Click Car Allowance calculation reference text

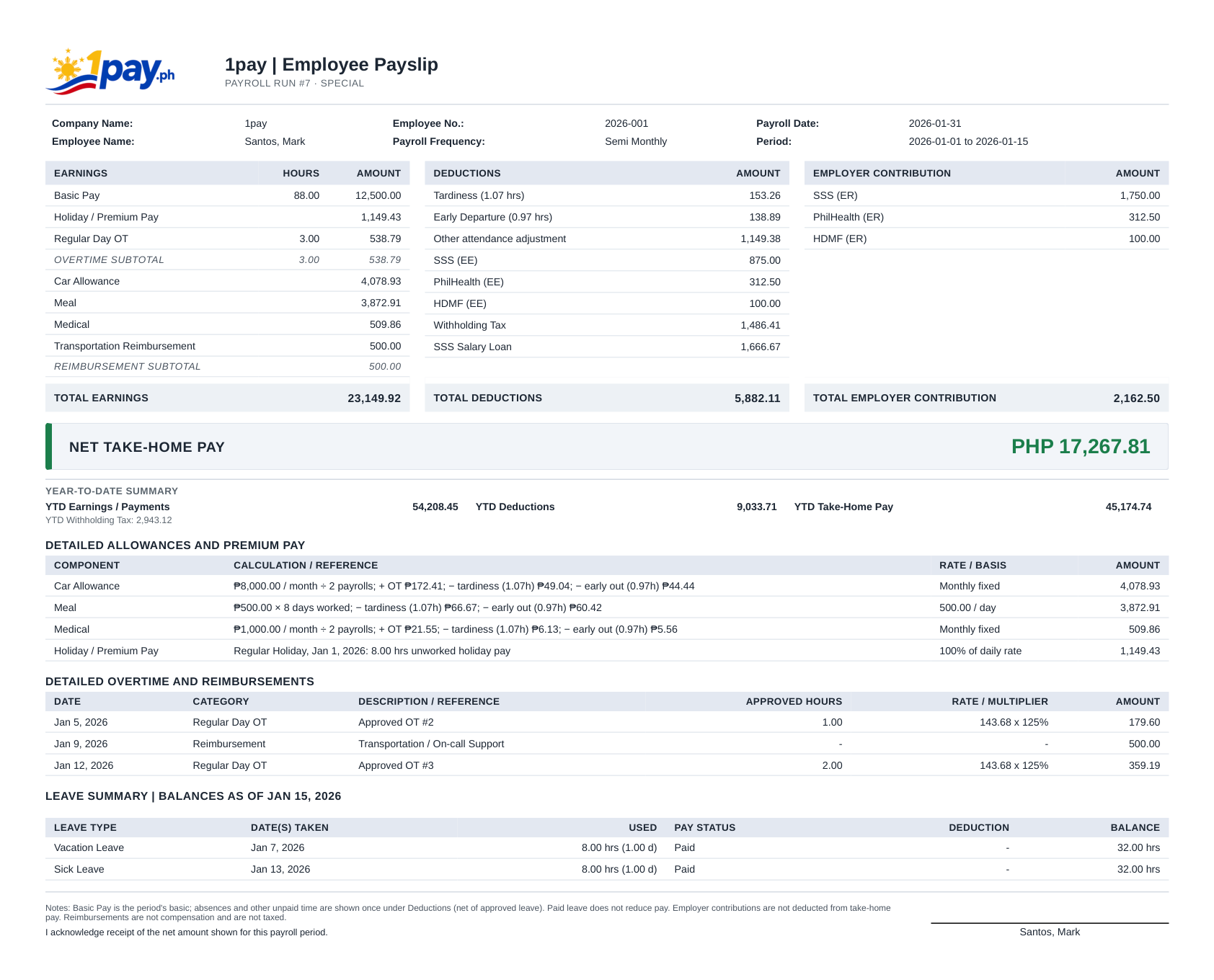464,586
